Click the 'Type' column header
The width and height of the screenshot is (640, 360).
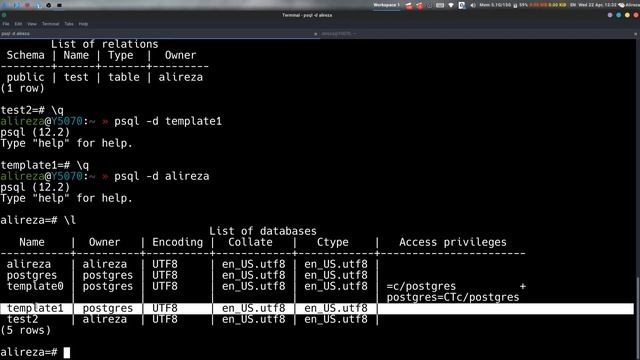(x=120, y=55)
